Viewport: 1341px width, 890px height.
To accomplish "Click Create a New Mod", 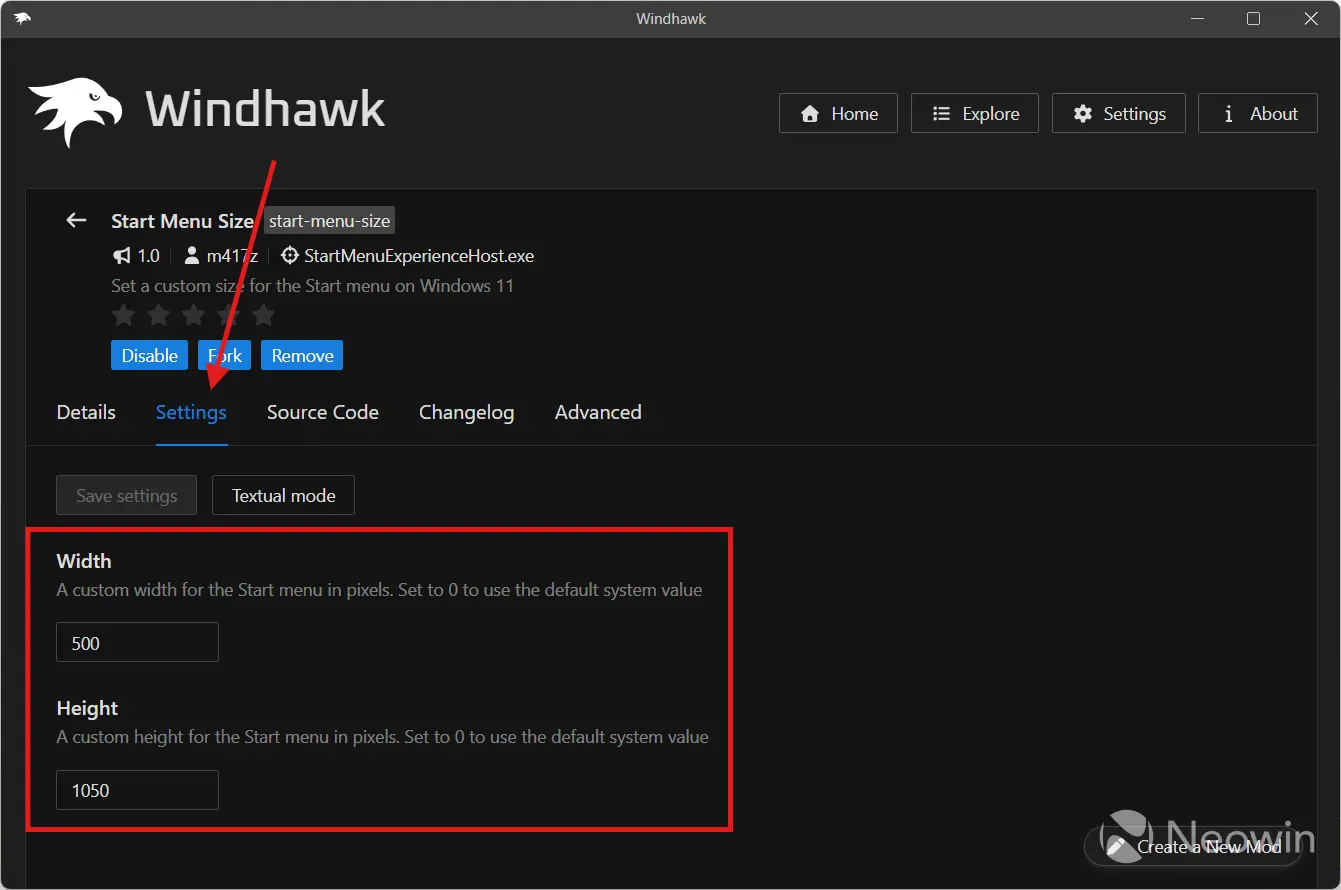I will pyautogui.click(x=1208, y=846).
